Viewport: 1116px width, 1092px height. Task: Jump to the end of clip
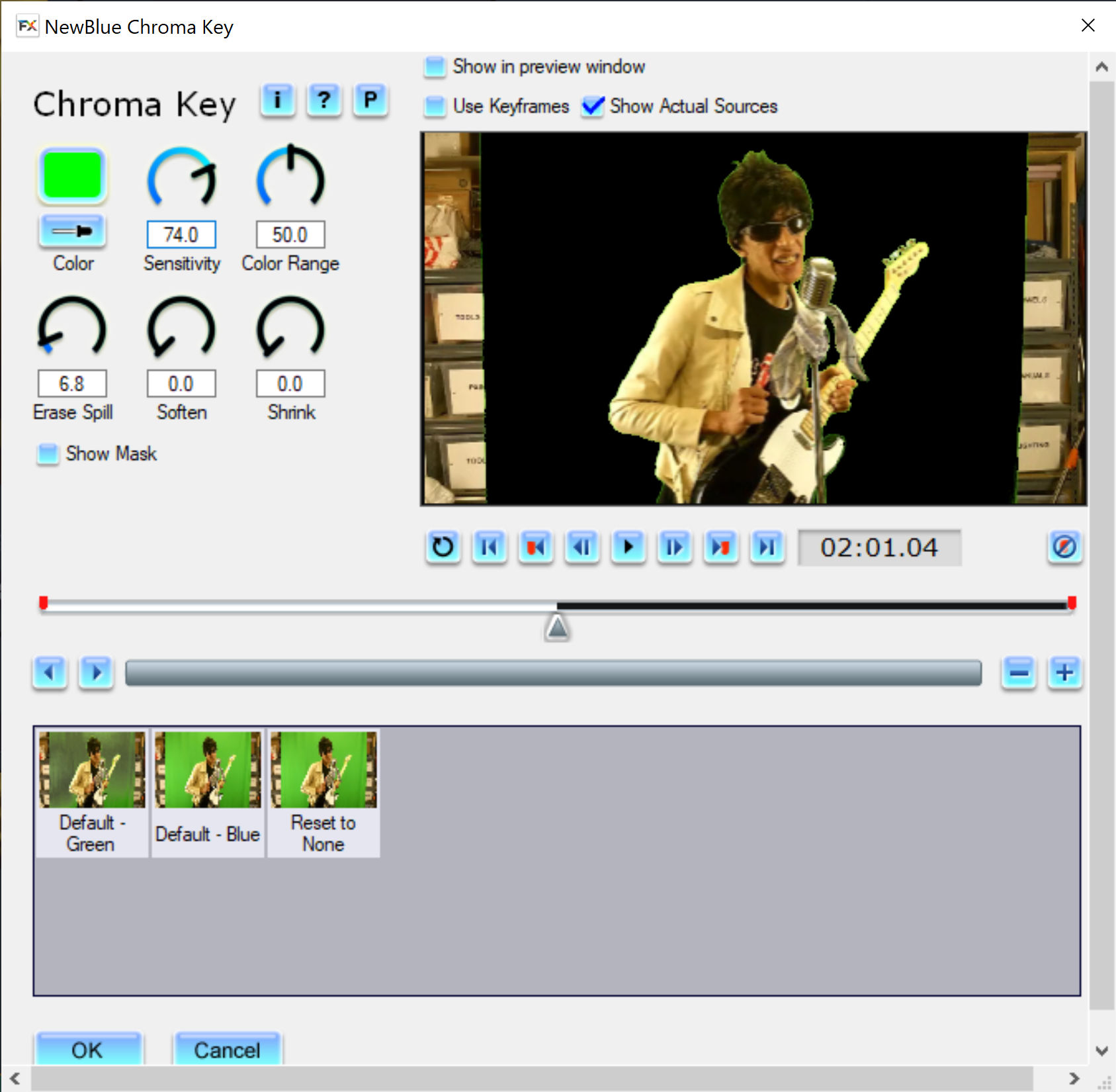pos(767,547)
